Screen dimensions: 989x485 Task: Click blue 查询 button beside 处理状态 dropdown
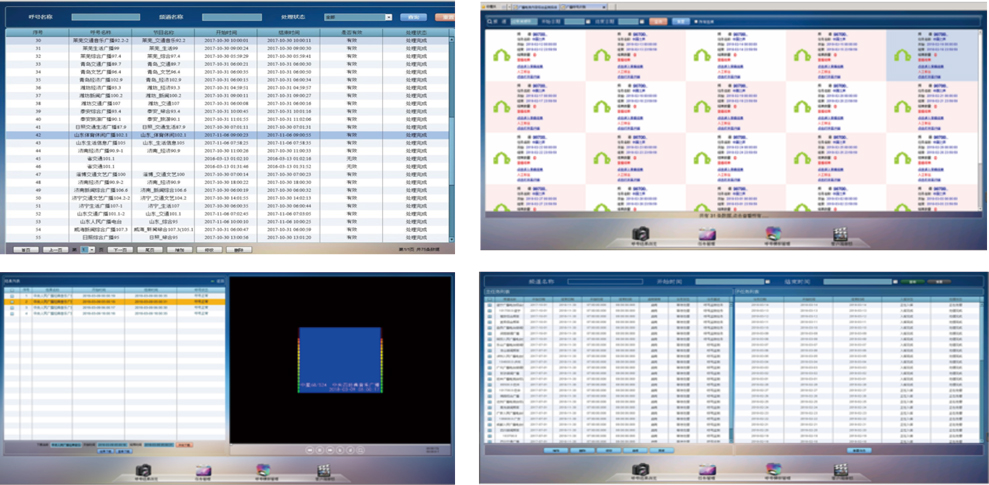[413, 17]
